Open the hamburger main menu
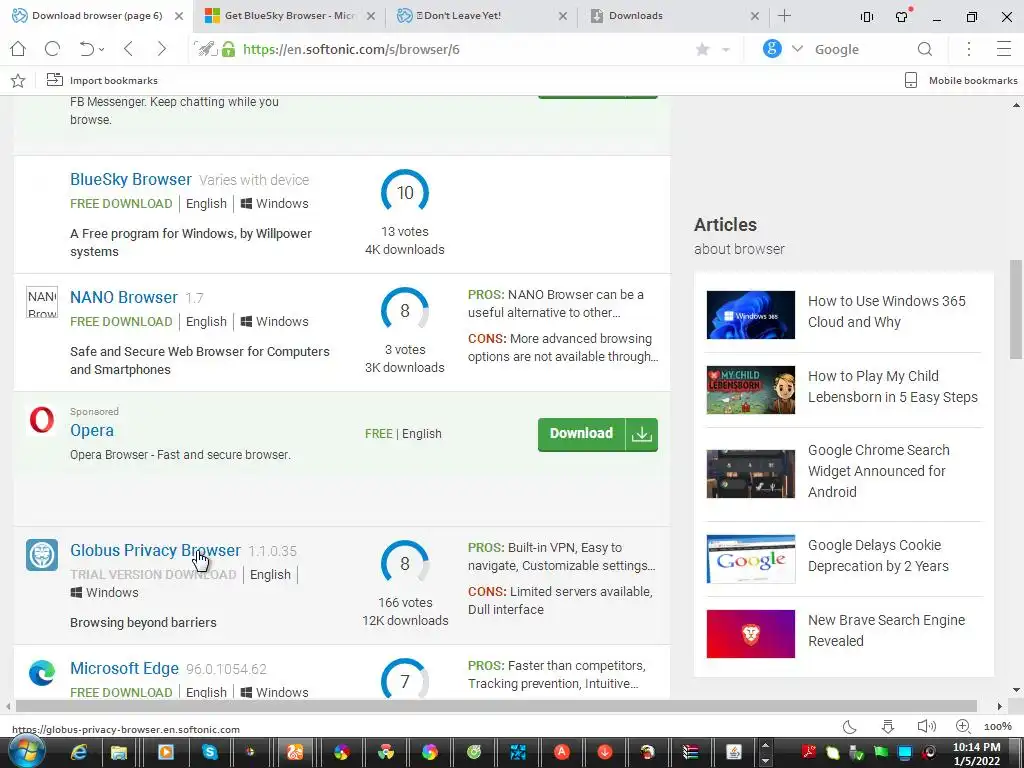 pyautogui.click(x=1004, y=49)
